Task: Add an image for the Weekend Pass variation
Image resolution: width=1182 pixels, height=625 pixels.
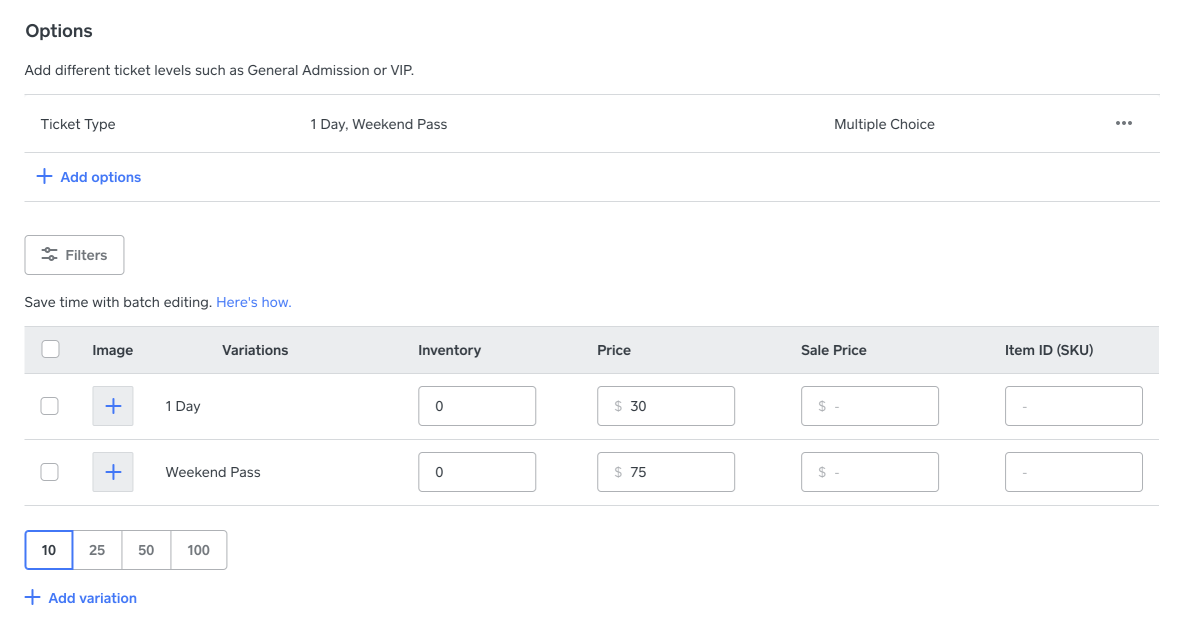Action: tap(112, 471)
